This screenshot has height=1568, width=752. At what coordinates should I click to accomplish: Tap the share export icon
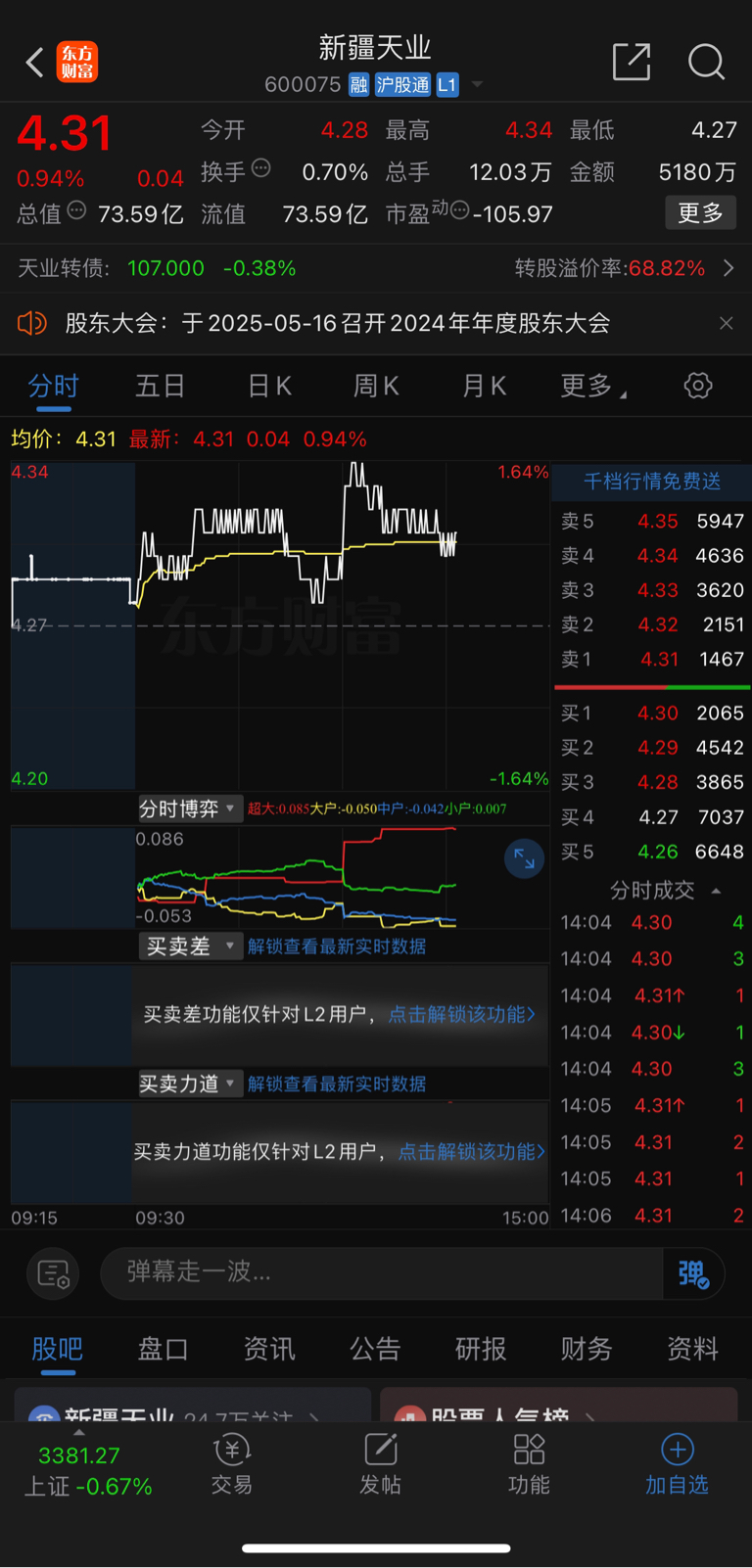pyautogui.click(x=632, y=62)
